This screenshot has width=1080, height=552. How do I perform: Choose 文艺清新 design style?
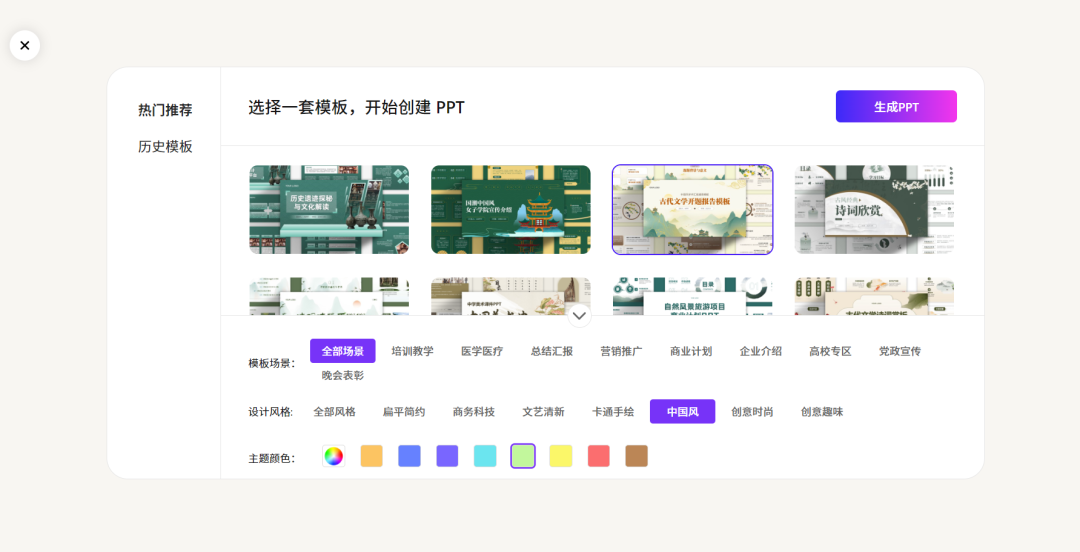coord(543,411)
